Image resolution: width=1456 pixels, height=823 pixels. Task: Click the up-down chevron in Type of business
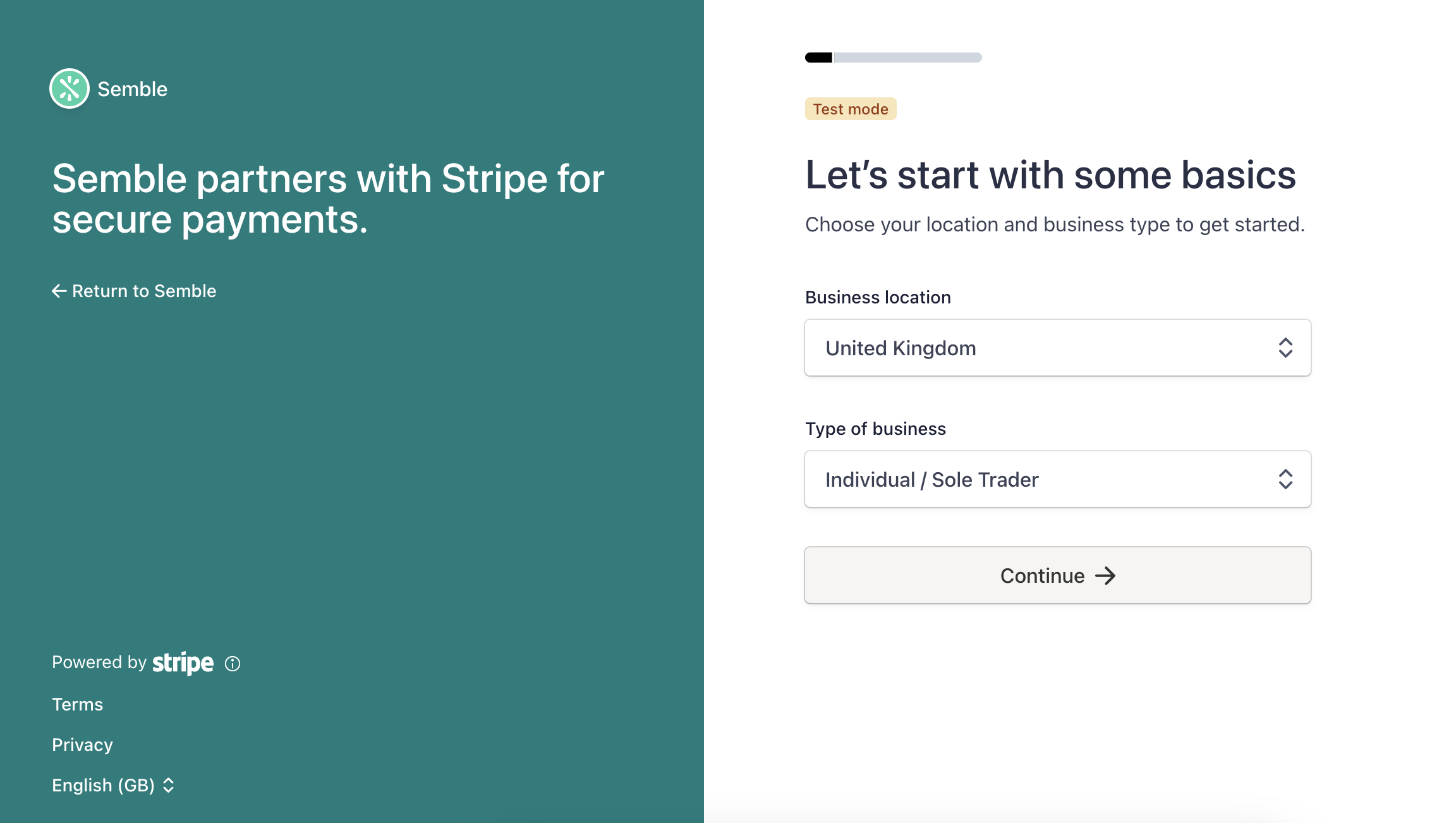[1285, 479]
